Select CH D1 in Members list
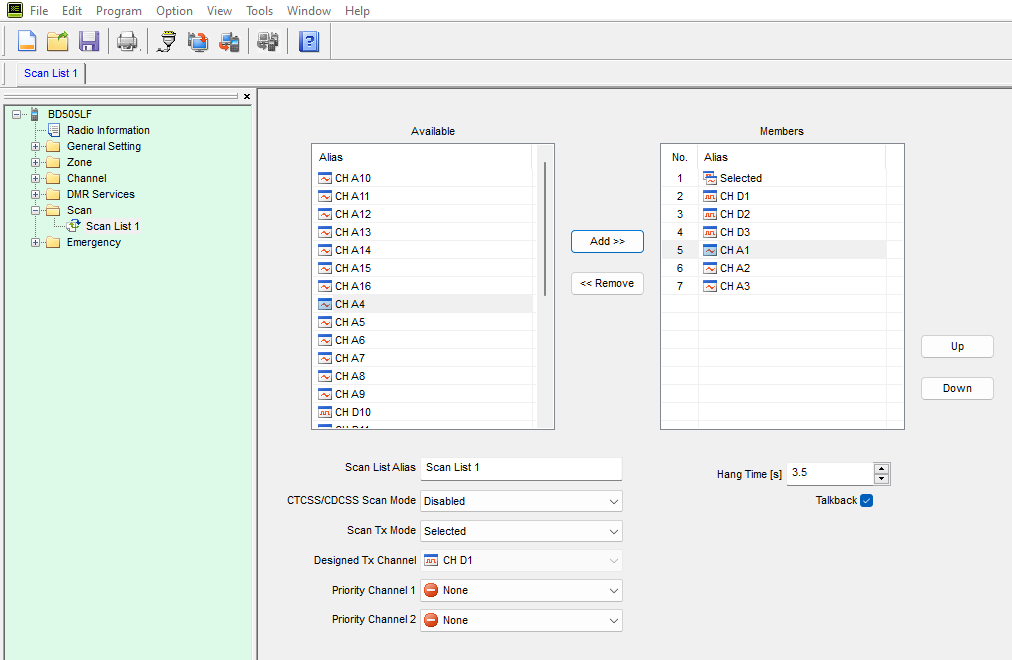The height and width of the screenshot is (660, 1012). (x=774, y=196)
